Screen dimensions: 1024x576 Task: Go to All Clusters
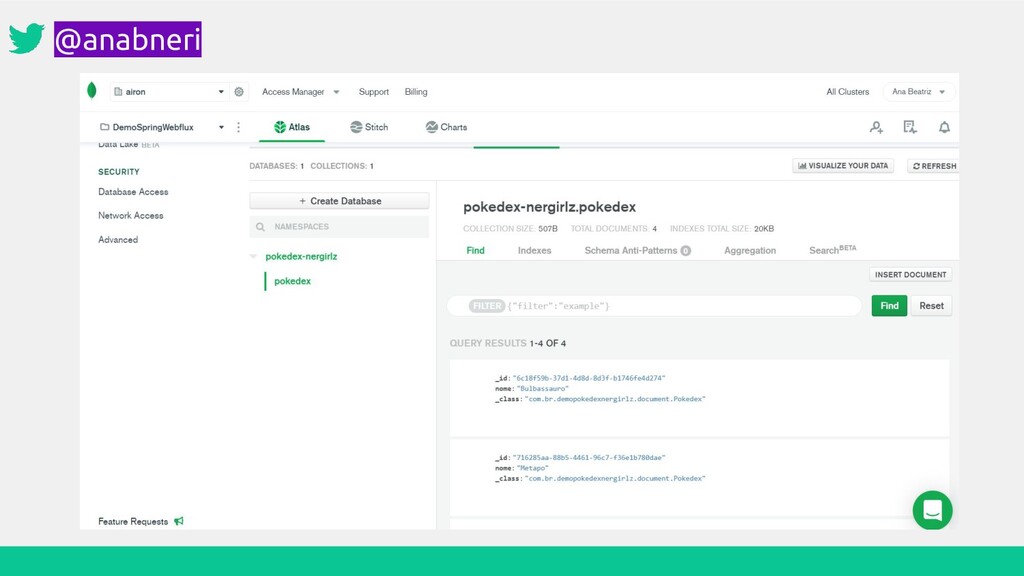tap(848, 92)
